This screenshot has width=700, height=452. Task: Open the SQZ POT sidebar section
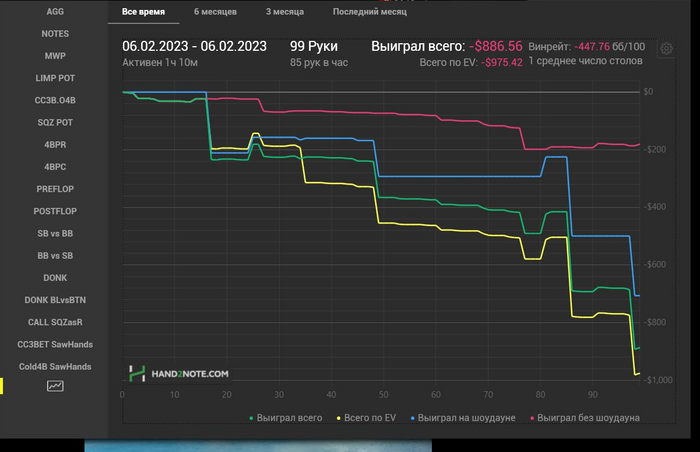(x=55, y=122)
